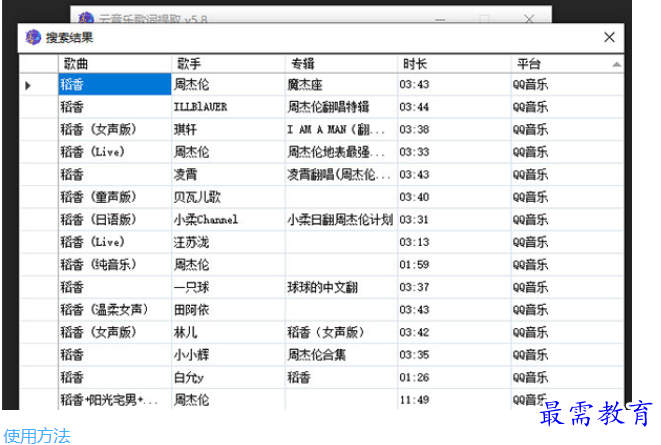This screenshot has height=445, width=661.
Task: Sort by the 时长 column header
Action: (x=454, y=64)
